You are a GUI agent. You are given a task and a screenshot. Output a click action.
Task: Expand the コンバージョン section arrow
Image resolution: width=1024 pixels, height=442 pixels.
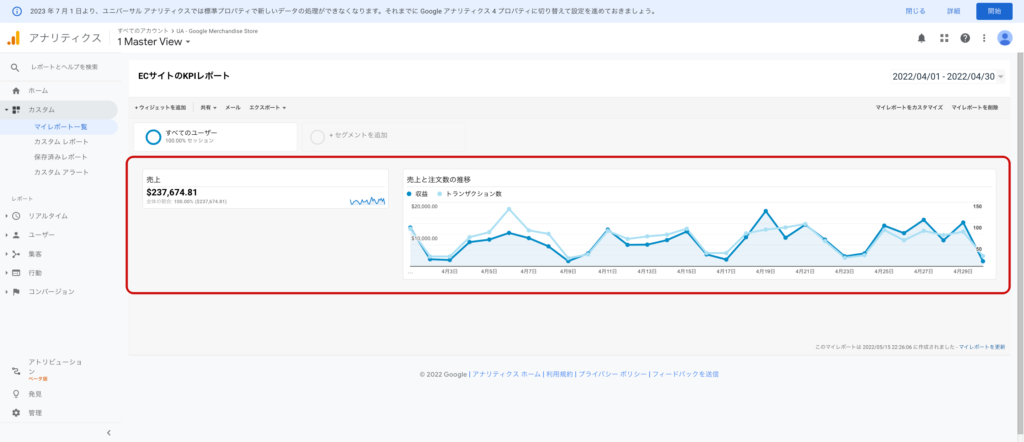(7, 292)
